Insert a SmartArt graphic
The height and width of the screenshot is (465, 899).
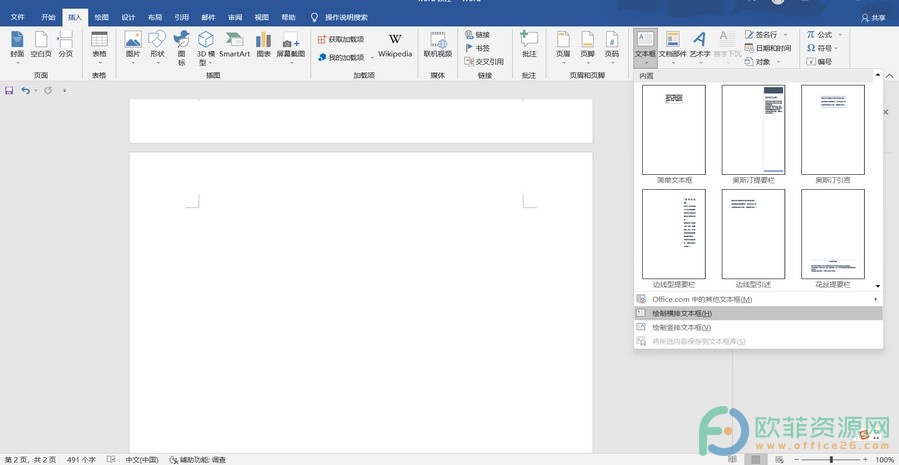point(234,45)
